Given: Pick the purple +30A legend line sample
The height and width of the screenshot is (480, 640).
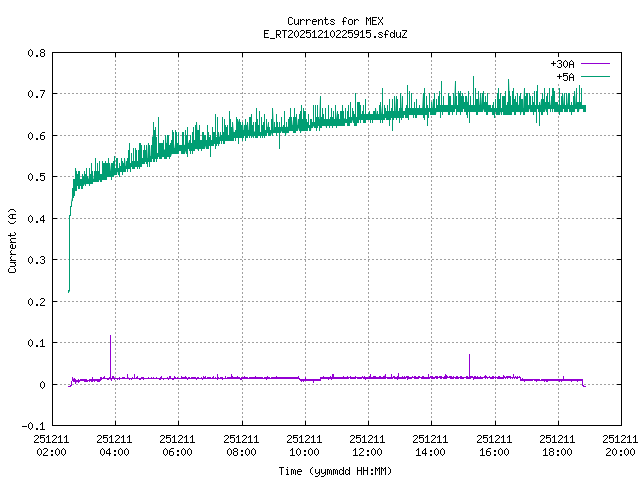Looking at the screenshot, I should click(594, 64).
